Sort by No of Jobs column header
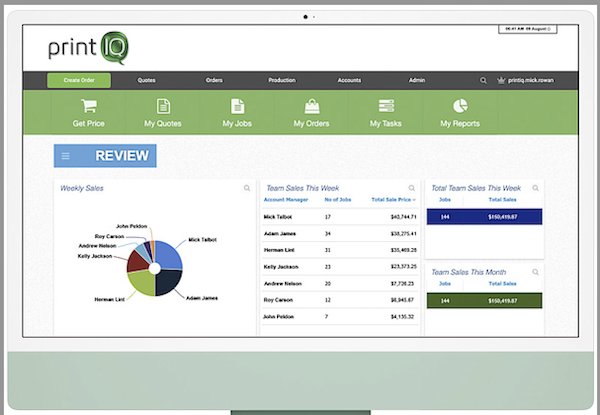 tap(338, 200)
